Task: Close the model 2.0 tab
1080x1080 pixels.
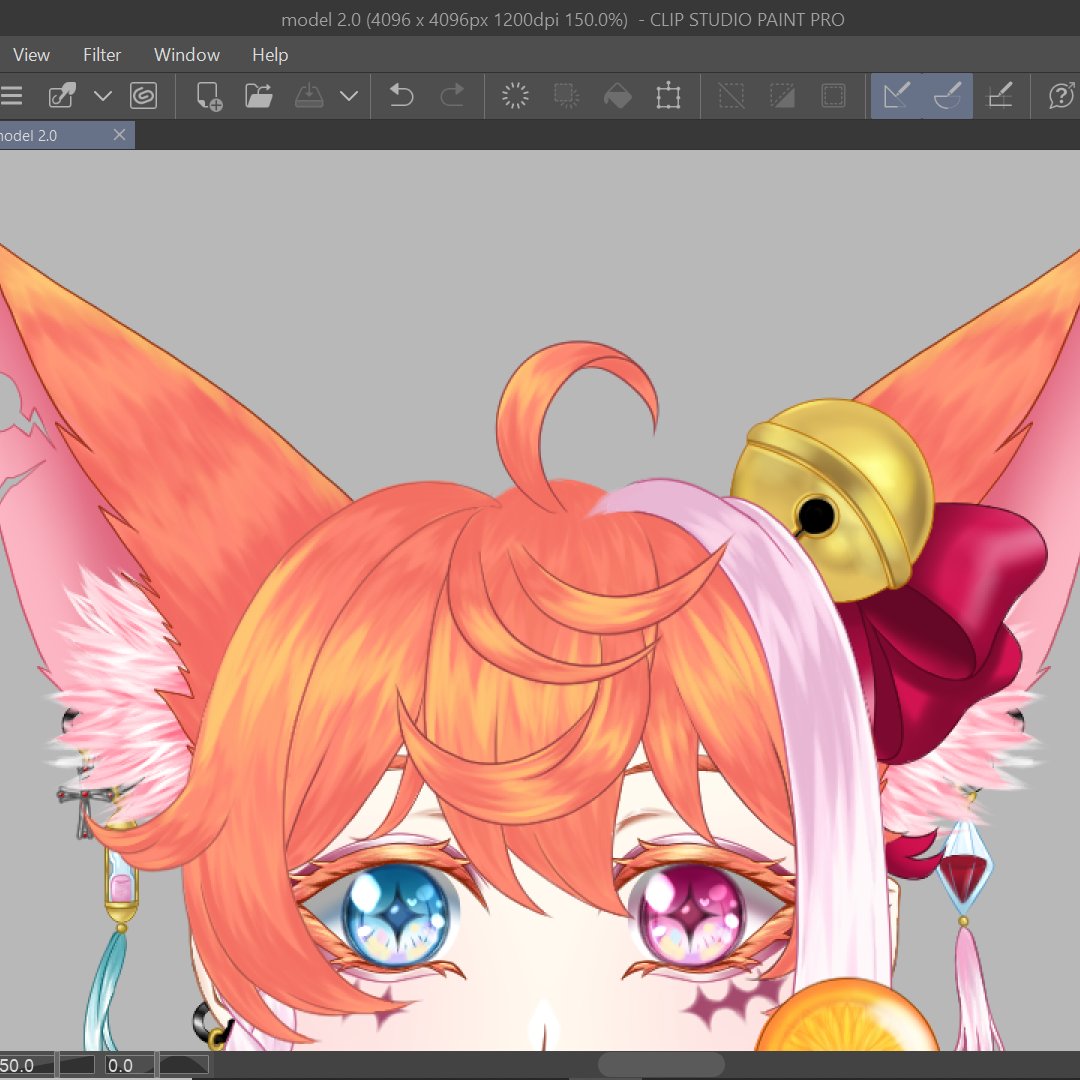Action: [119, 134]
